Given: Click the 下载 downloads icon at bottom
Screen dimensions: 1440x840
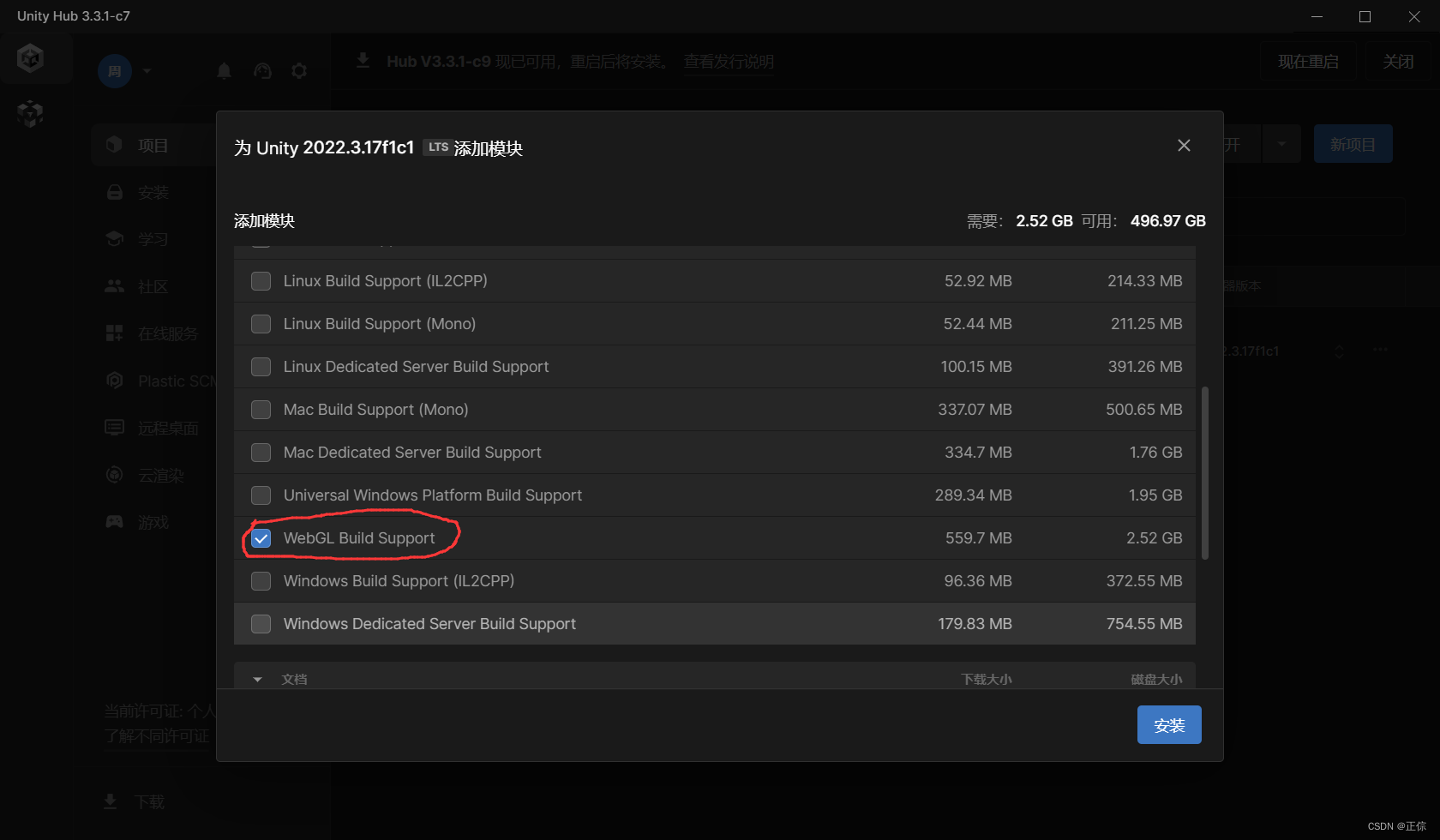Looking at the screenshot, I should [111, 801].
